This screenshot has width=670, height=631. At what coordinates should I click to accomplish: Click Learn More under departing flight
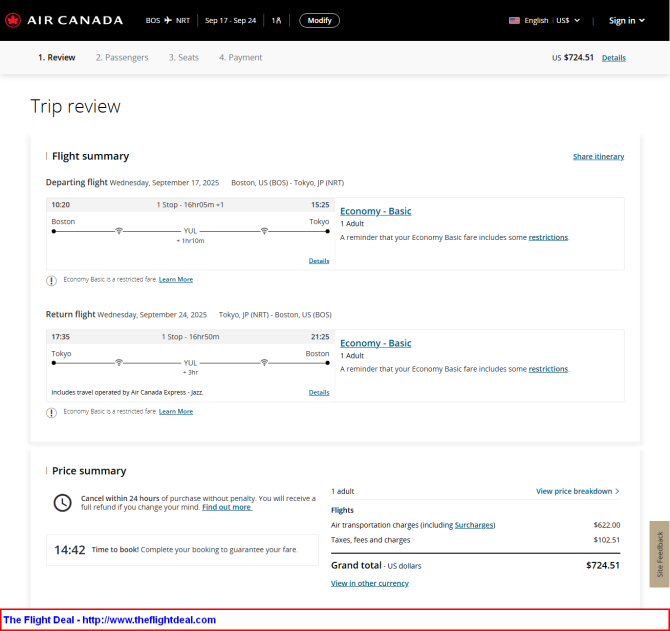pos(176,279)
